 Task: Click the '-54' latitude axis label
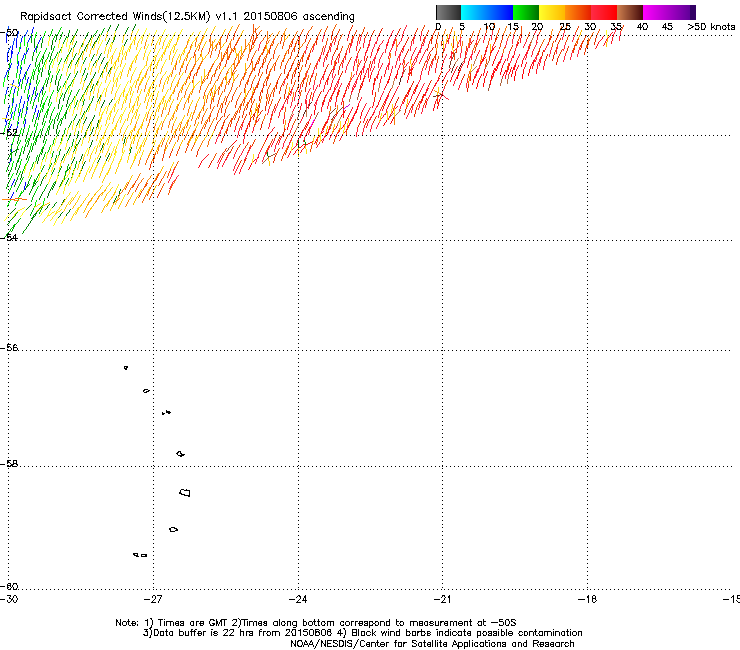[x=9, y=237]
